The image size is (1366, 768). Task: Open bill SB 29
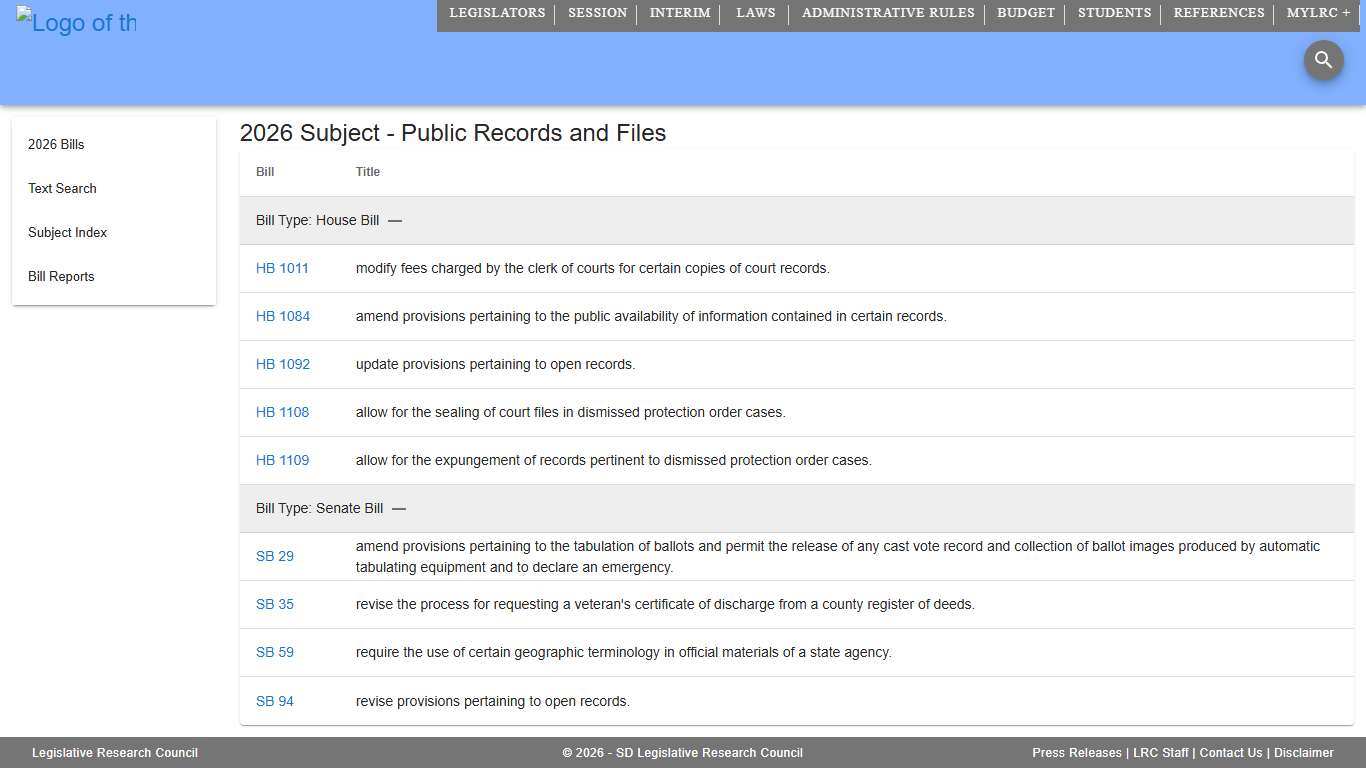tap(275, 556)
